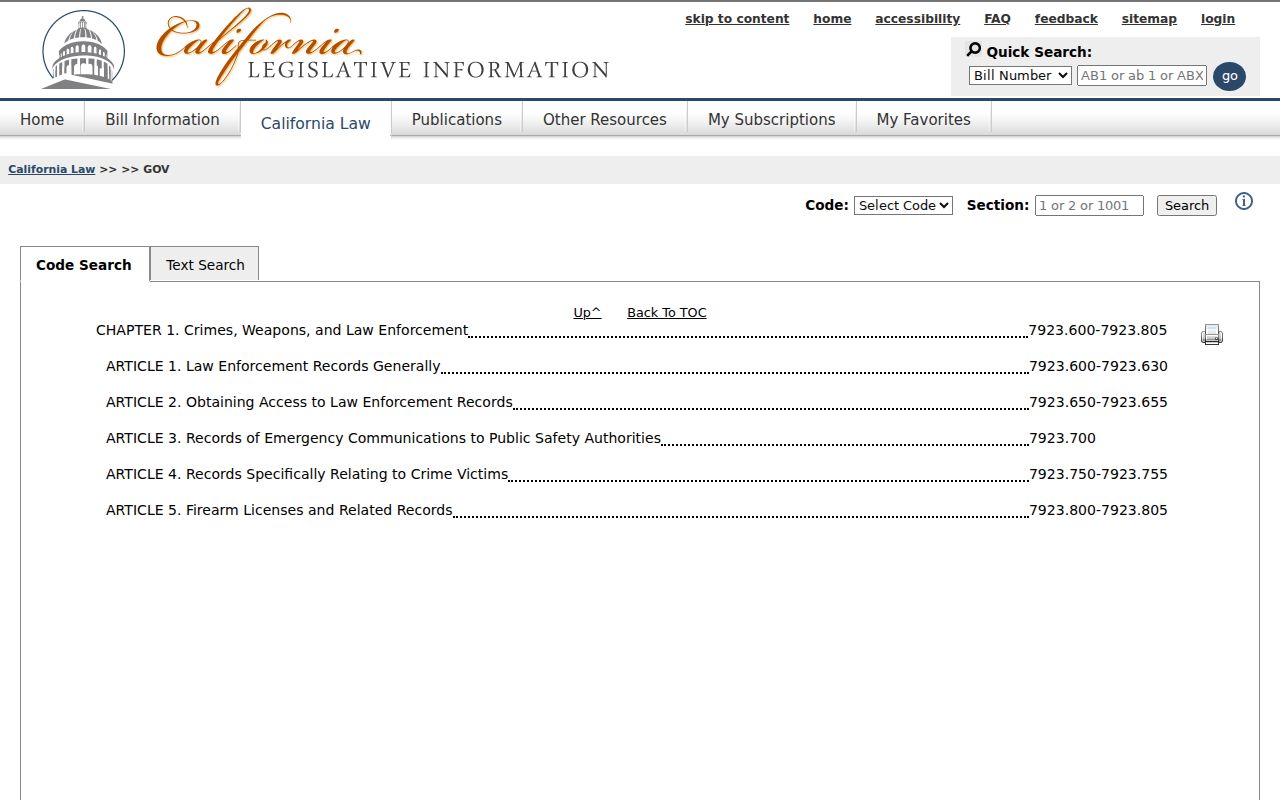Click the feedback link
1280x800 pixels.
tap(1066, 19)
